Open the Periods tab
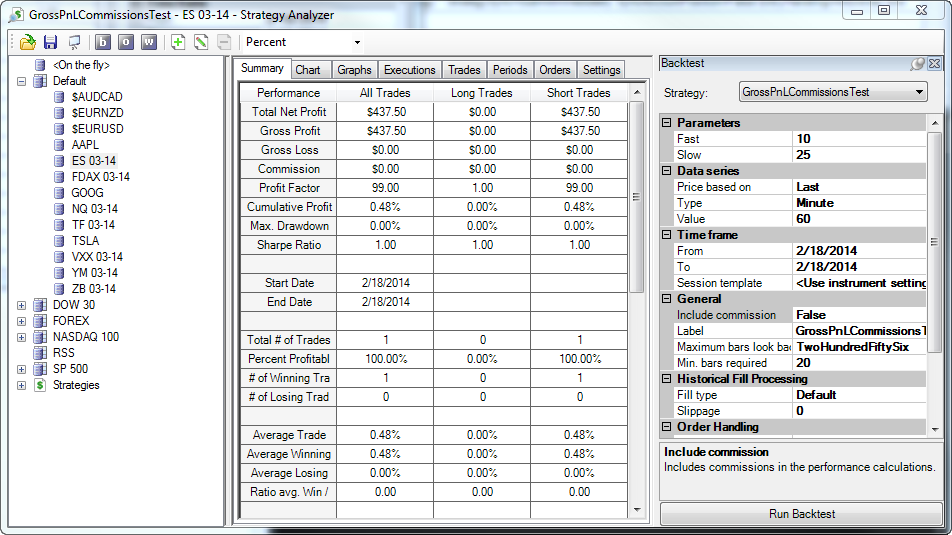Screen dimensions: 952x535 [x=510, y=70]
